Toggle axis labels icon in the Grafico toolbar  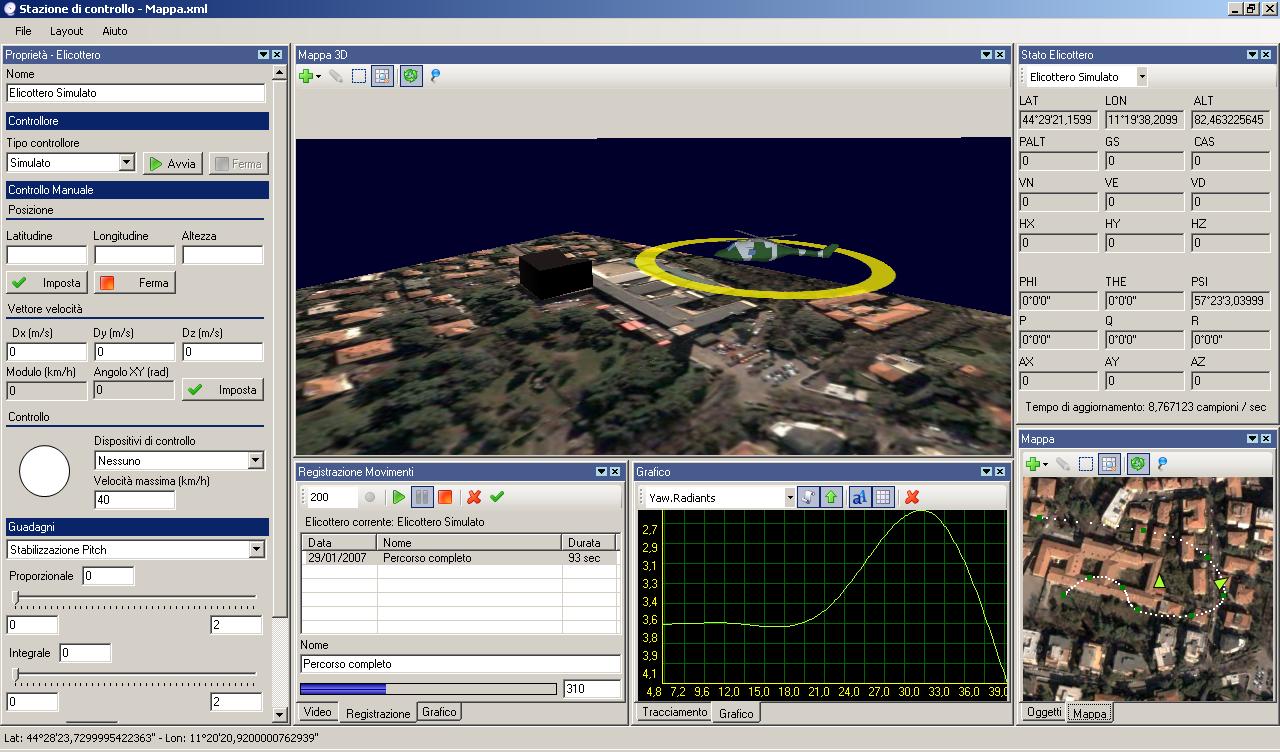pyautogui.click(x=860, y=497)
